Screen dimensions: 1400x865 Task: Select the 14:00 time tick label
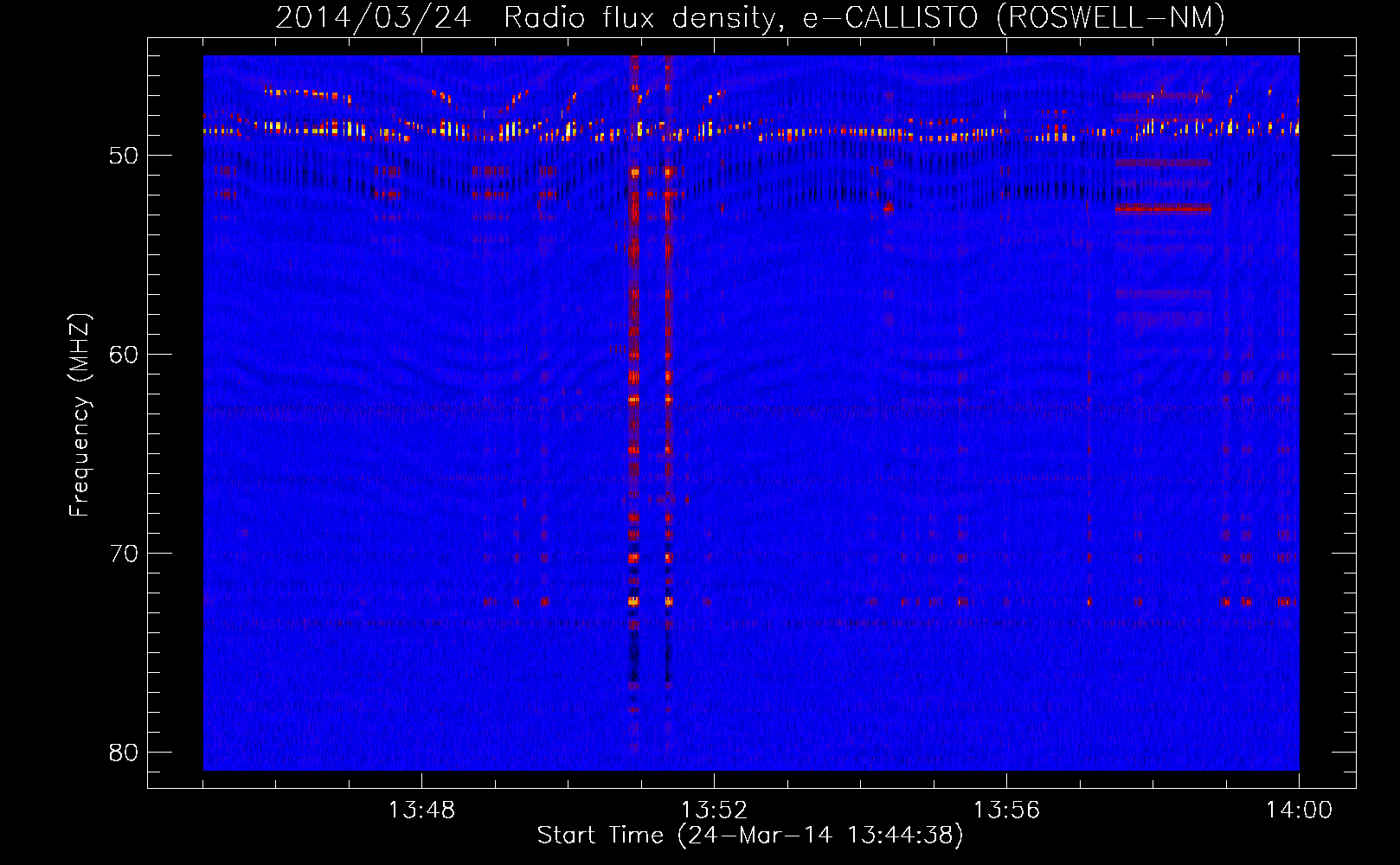click(x=1299, y=811)
